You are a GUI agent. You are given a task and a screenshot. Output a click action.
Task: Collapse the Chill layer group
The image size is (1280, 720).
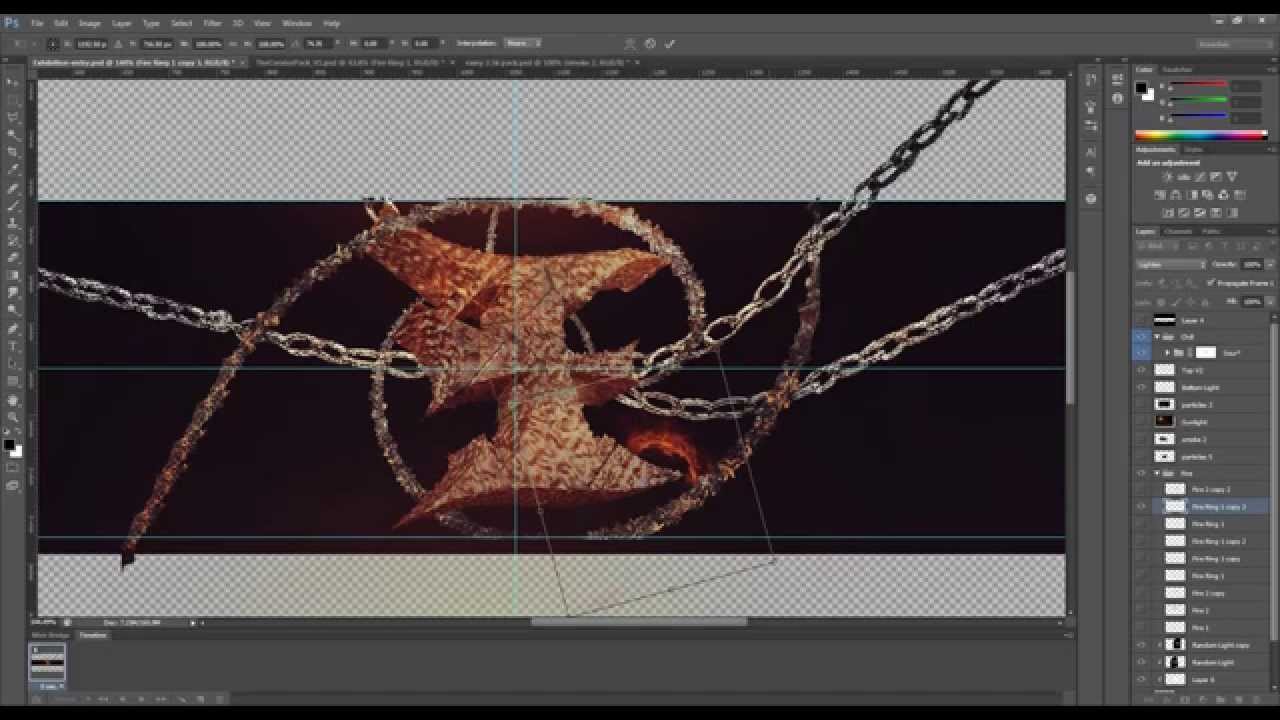[1158, 337]
